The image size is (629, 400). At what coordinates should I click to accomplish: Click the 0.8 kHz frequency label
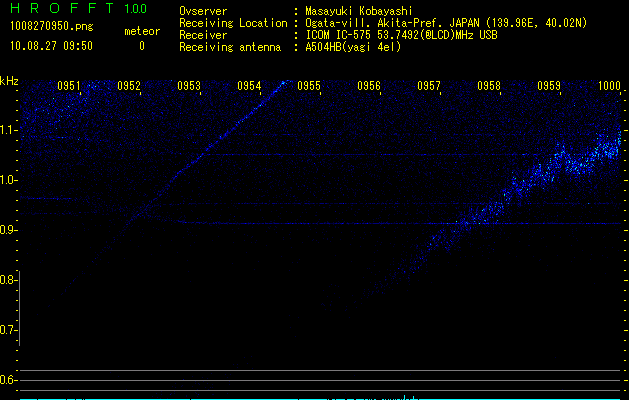8,280
